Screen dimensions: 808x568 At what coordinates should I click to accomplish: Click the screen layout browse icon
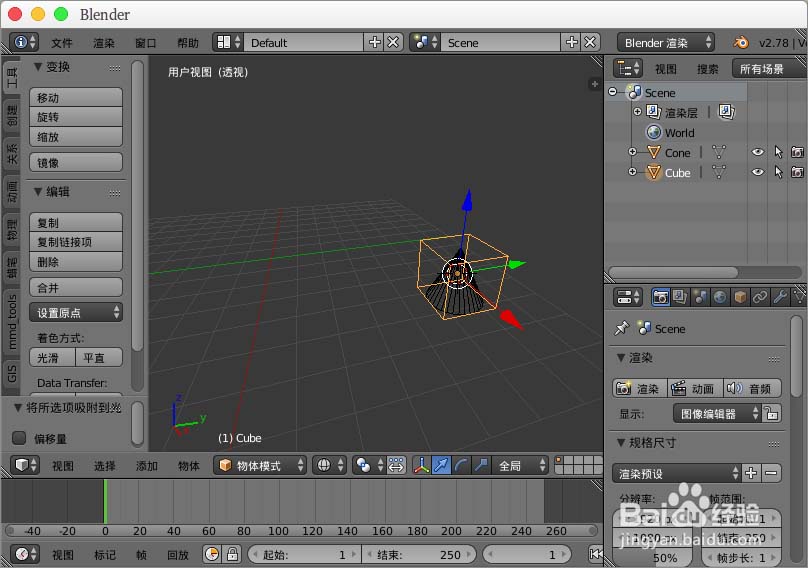click(228, 42)
